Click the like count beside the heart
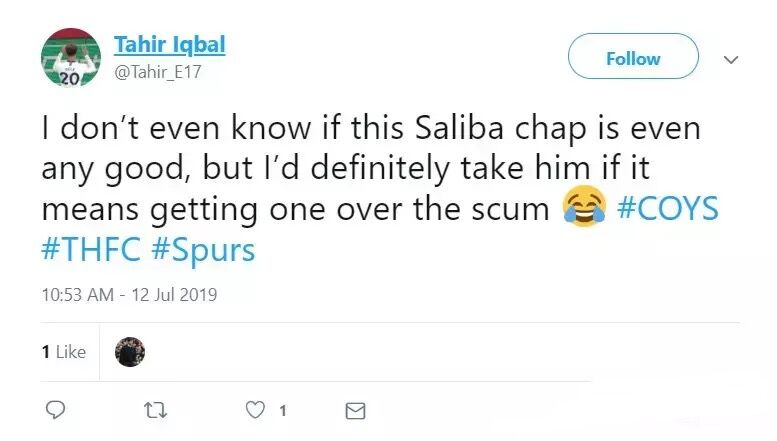Image resolution: width=777 pixels, height=441 pixels. [283, 410]
